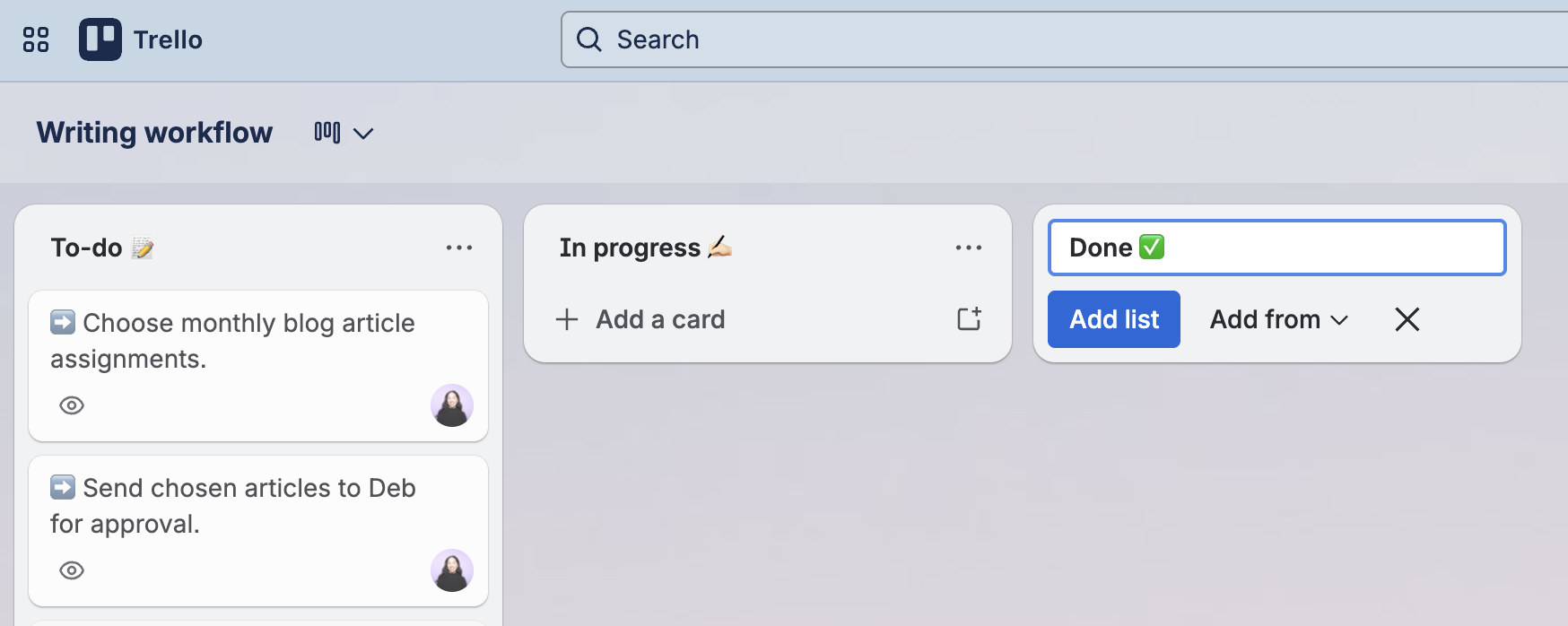
Task: Toggle watching on the blog assignments card
Action: (71, 405)
